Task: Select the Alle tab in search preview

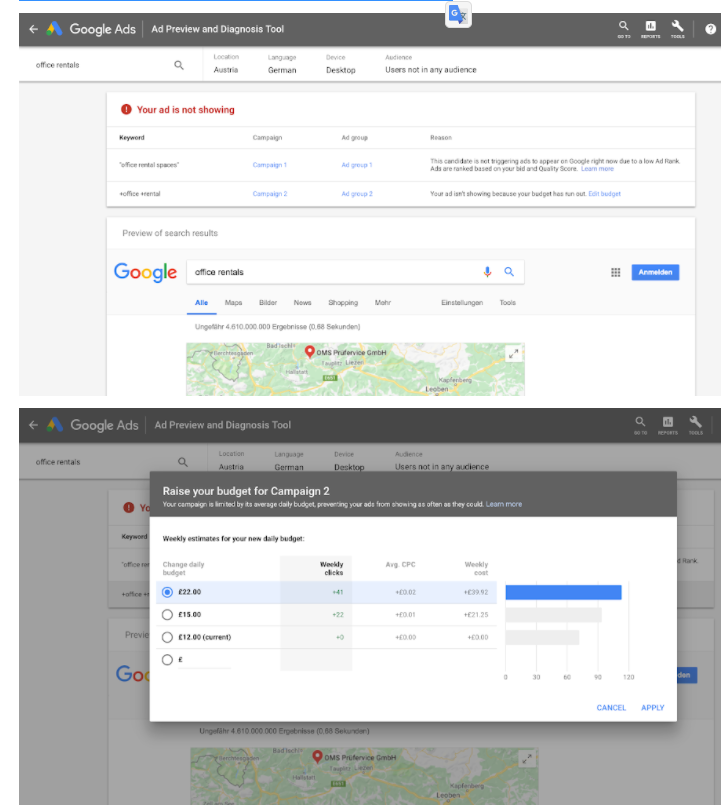Action: [x=201, y=303]
